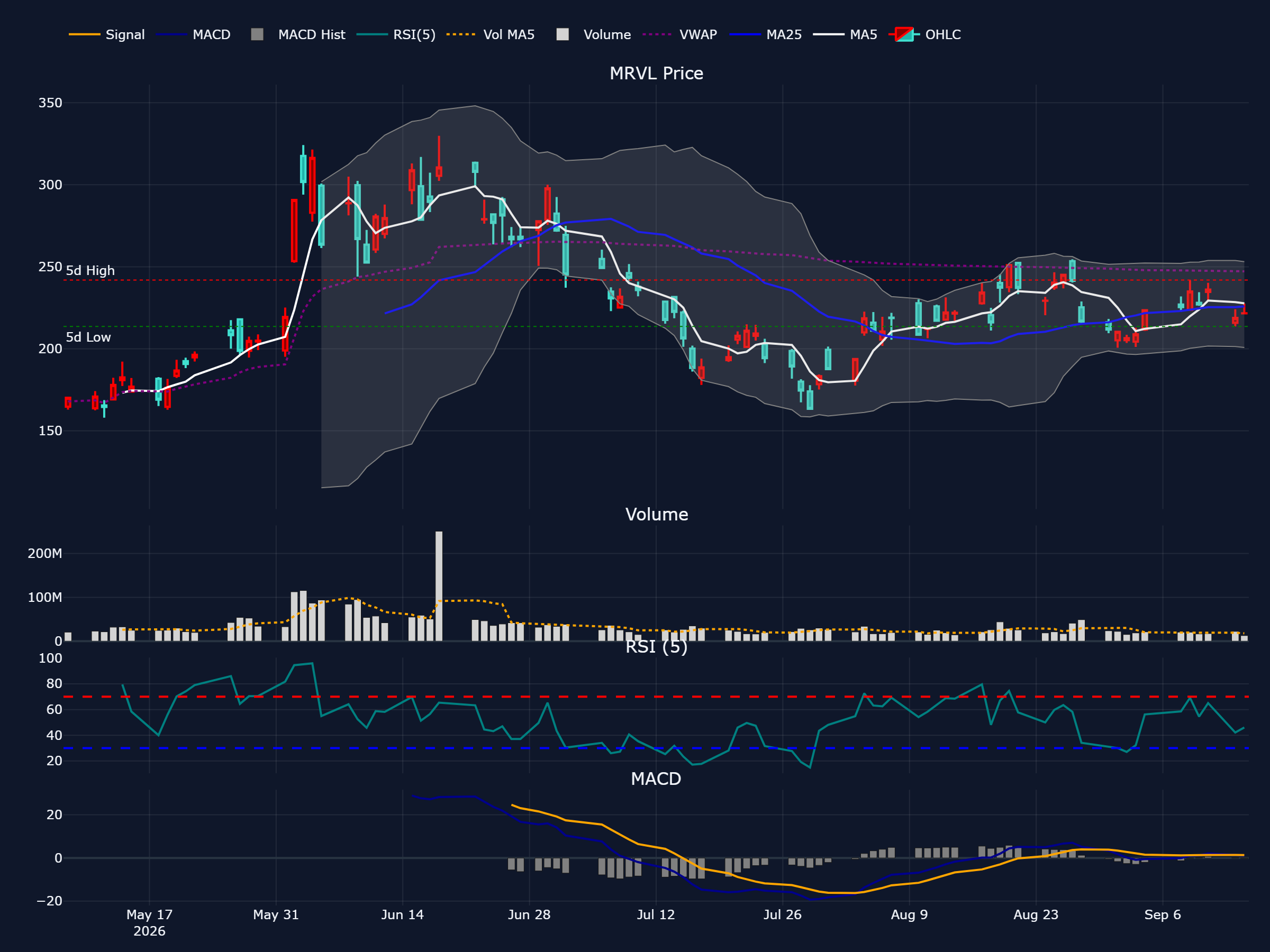Hide the VWAP legend entry
The height and width of the screenshot is (952, 1270).
(x=680, y=34)
